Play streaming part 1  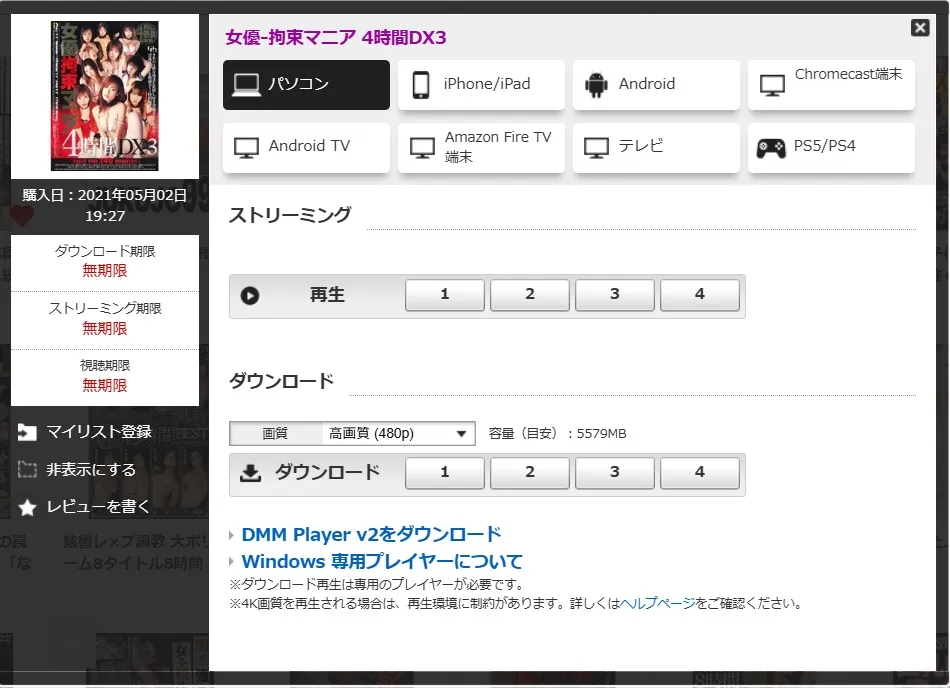(x=445, y=295)
